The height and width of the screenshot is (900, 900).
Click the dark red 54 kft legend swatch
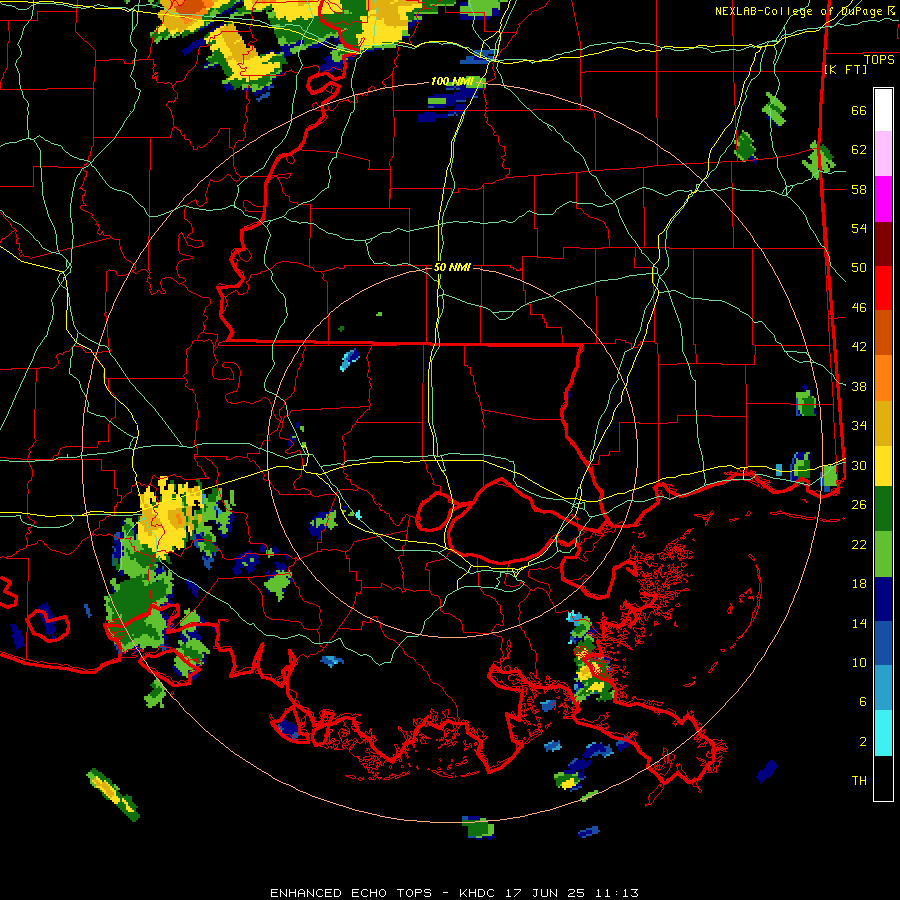point(883,243)
